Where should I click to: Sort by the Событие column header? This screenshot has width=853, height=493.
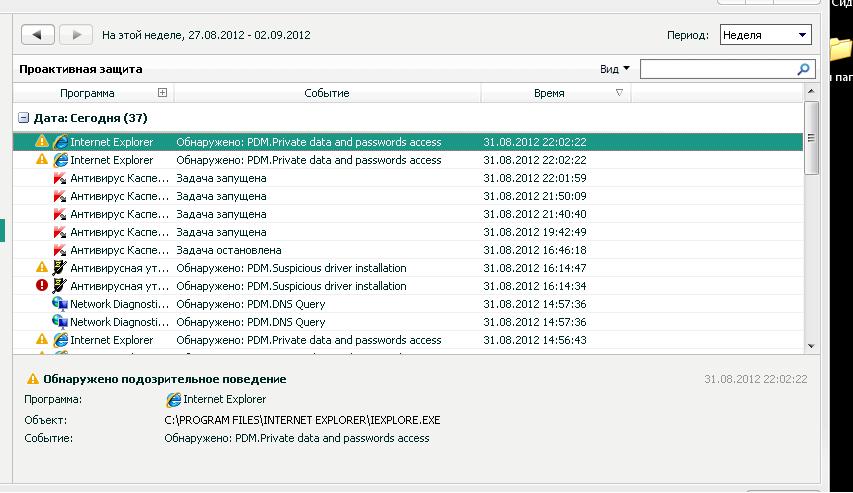pyautogui.click(x=326, y=93)
